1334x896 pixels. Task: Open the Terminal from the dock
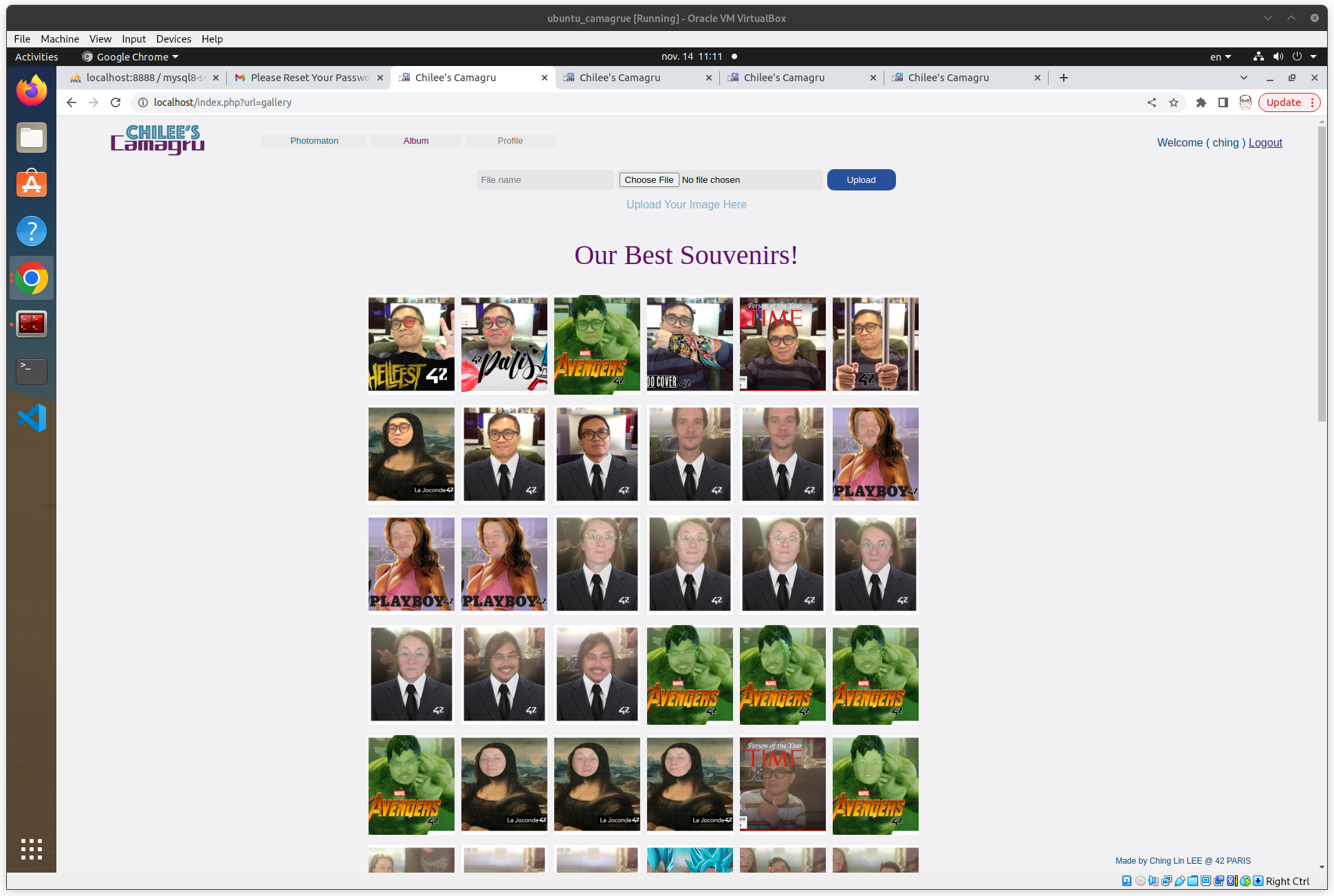(x=32, y=371)
